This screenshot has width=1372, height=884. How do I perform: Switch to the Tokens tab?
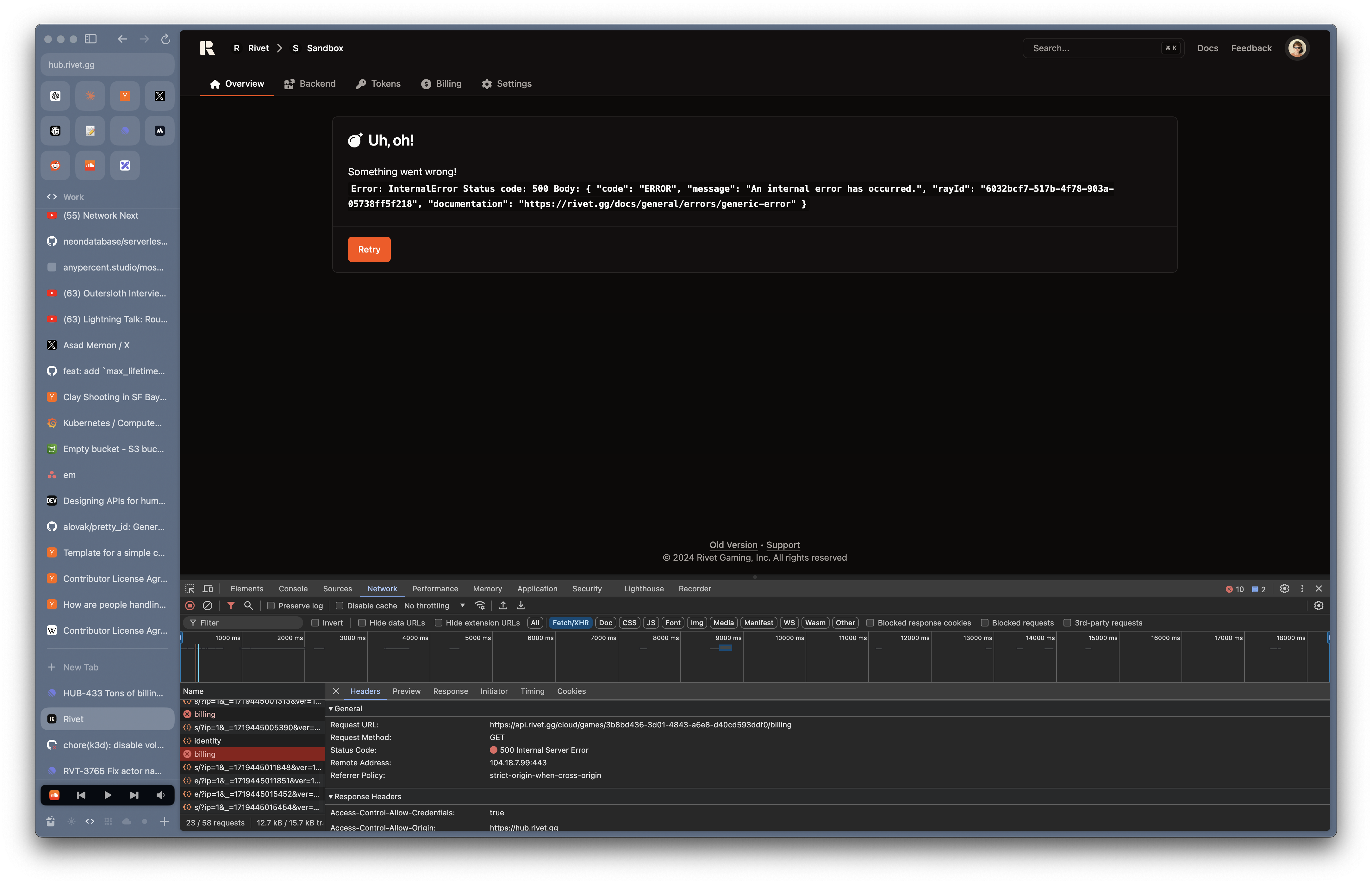(x=378, y=84)
